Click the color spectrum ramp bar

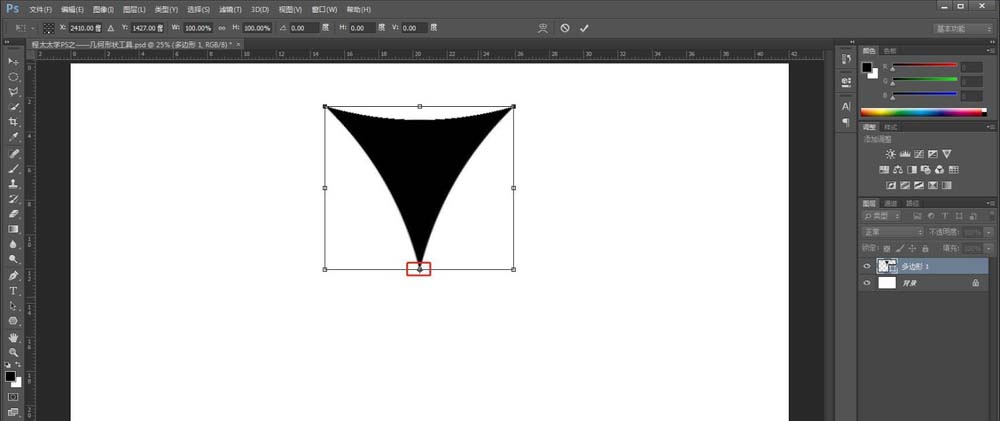[923, 112]
